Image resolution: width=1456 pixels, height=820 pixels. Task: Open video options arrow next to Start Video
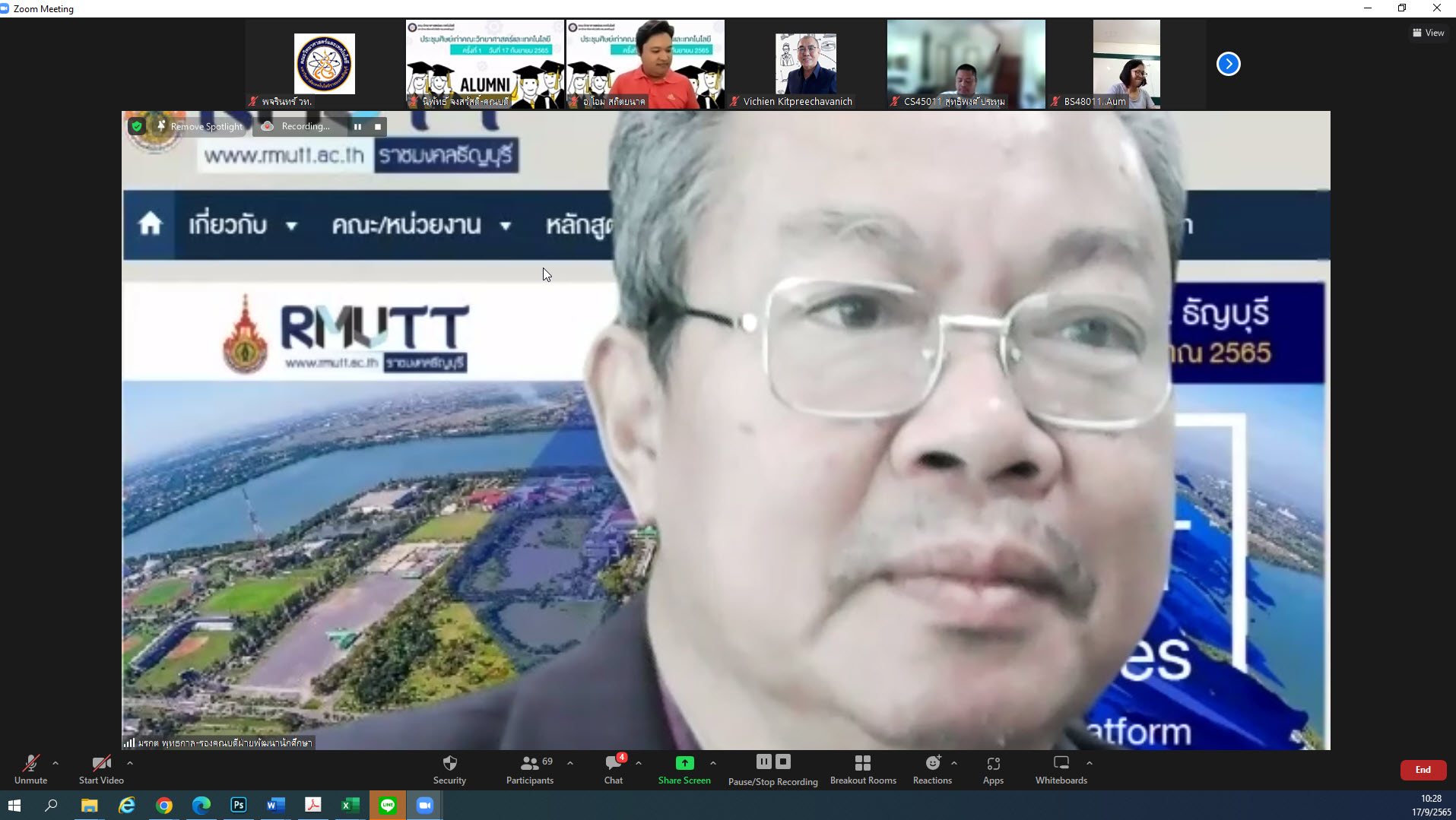[x=130, y=763]
